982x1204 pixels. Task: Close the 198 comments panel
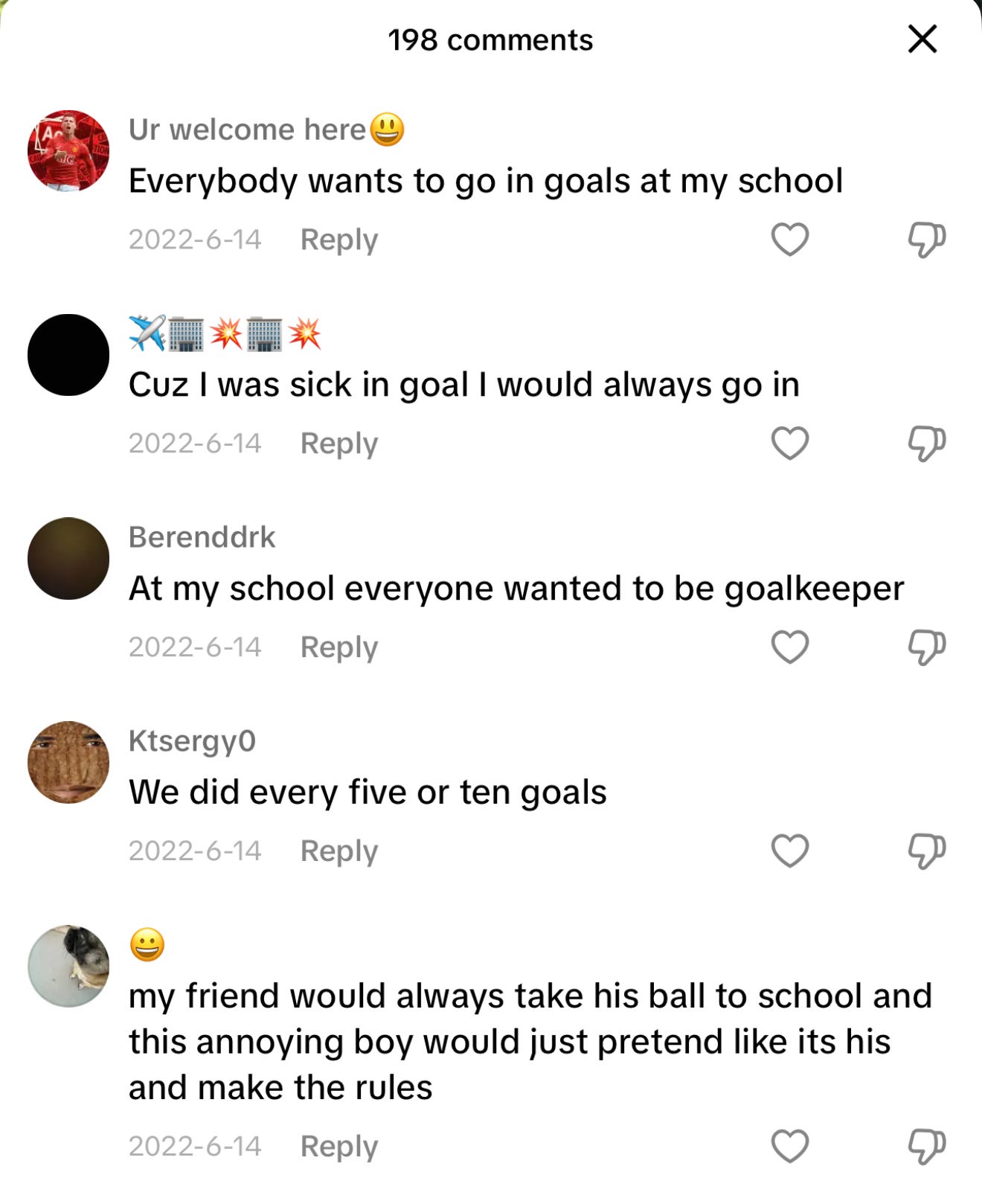click(922, 39)
